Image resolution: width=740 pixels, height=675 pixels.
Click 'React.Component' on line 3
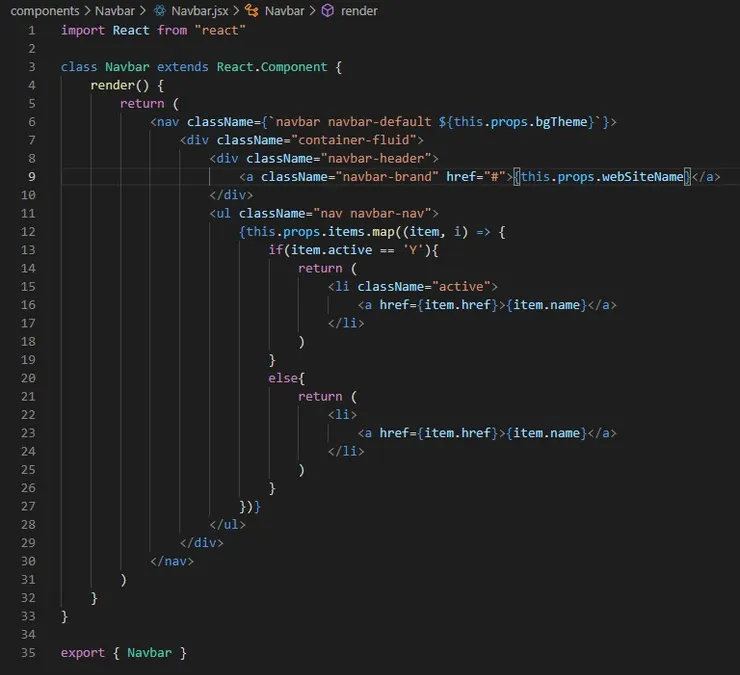(x=272, y=67)
